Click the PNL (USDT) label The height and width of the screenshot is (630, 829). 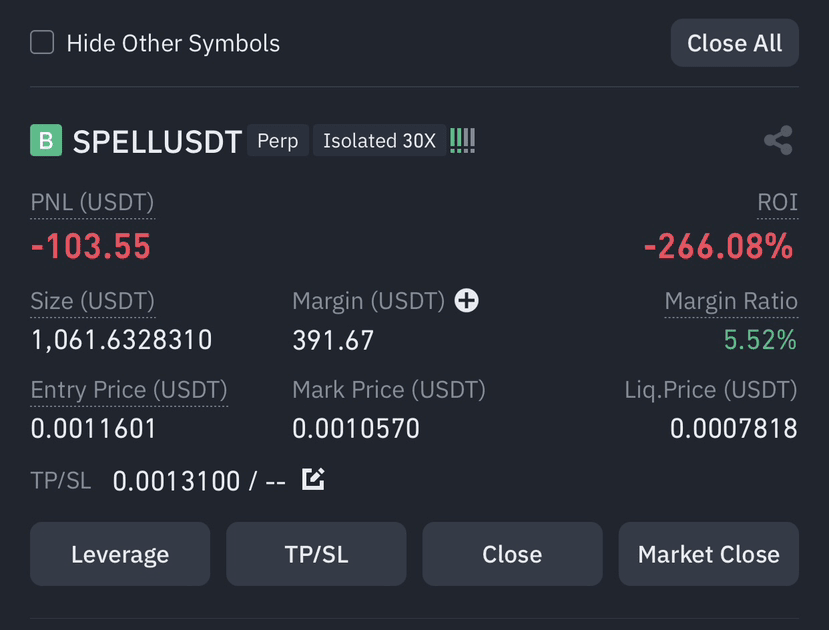click(92, 202)
